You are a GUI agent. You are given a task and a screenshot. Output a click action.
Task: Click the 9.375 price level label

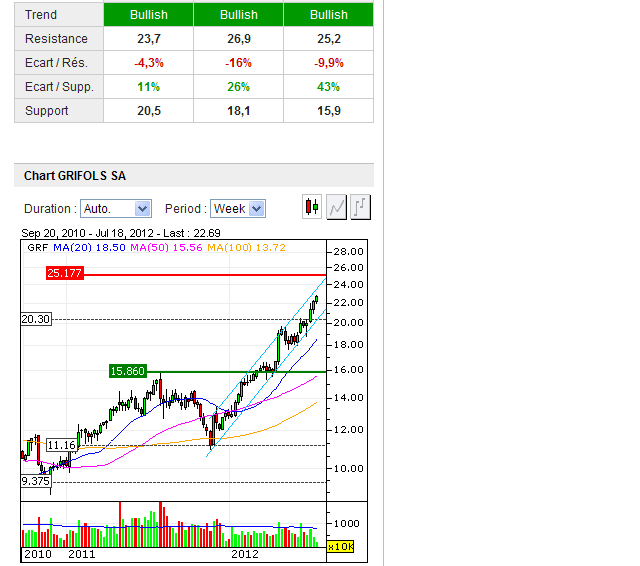pyautogui.click(x=36, y=481)
